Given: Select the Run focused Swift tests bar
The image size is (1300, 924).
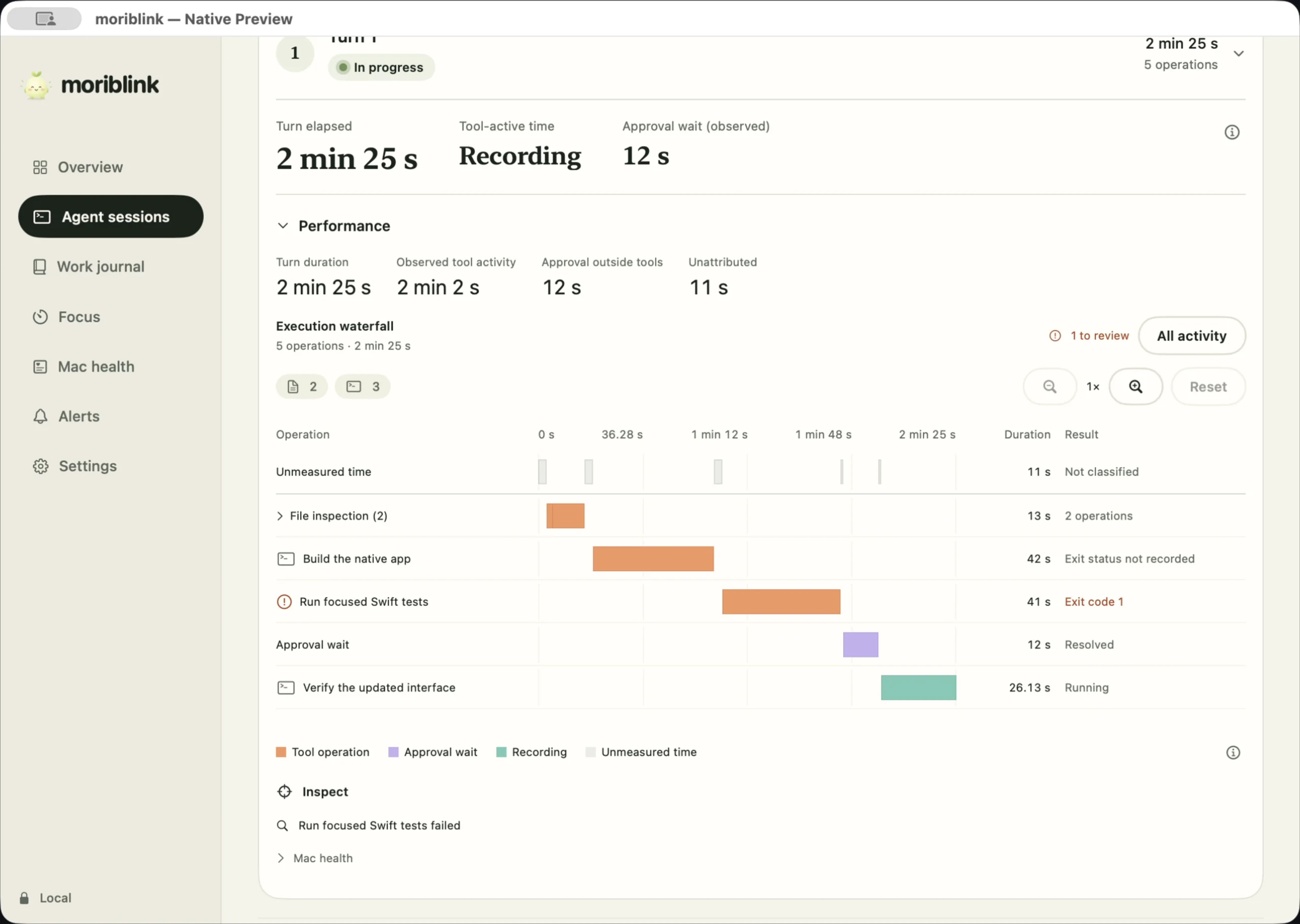Looking at the screenshot, I should point(781,602).
